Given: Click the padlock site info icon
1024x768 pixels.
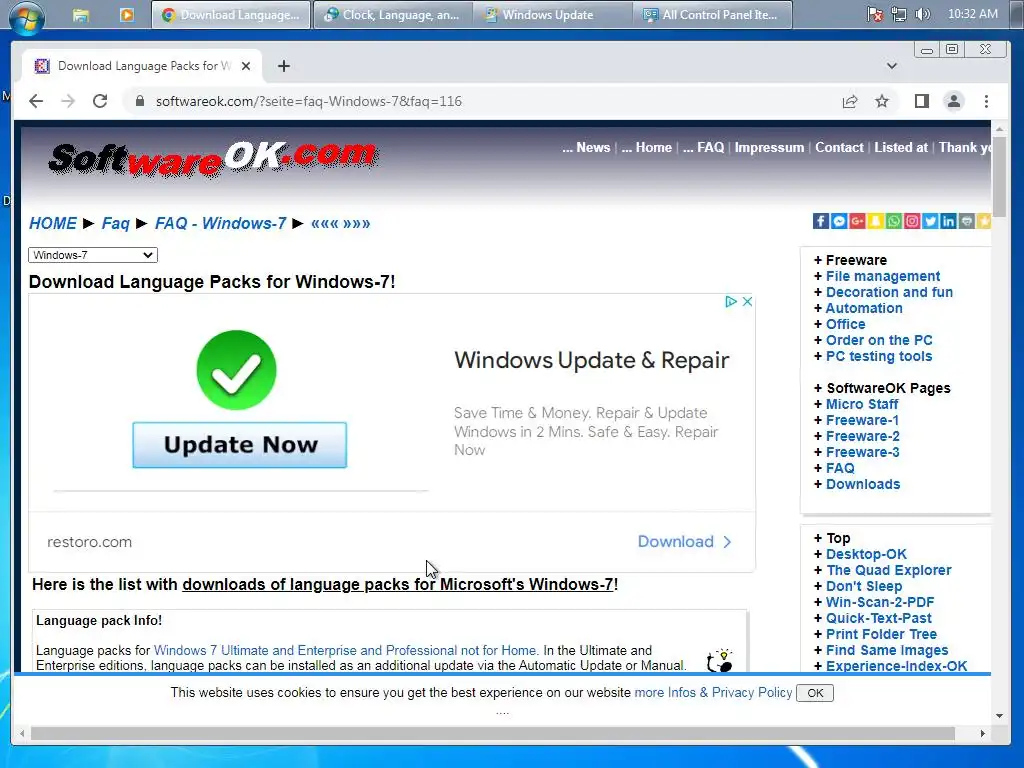Looking at the screenshot, I should (139, 101).
